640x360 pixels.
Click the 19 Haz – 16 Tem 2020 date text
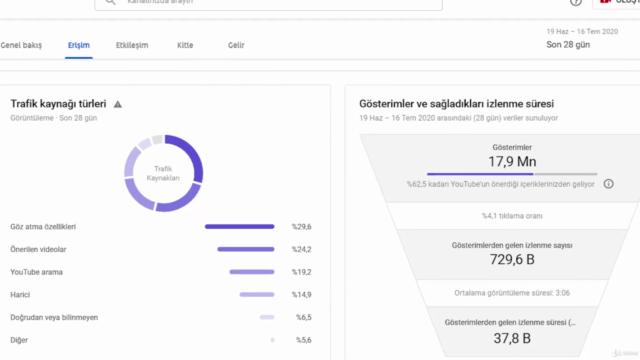(582, 31)
